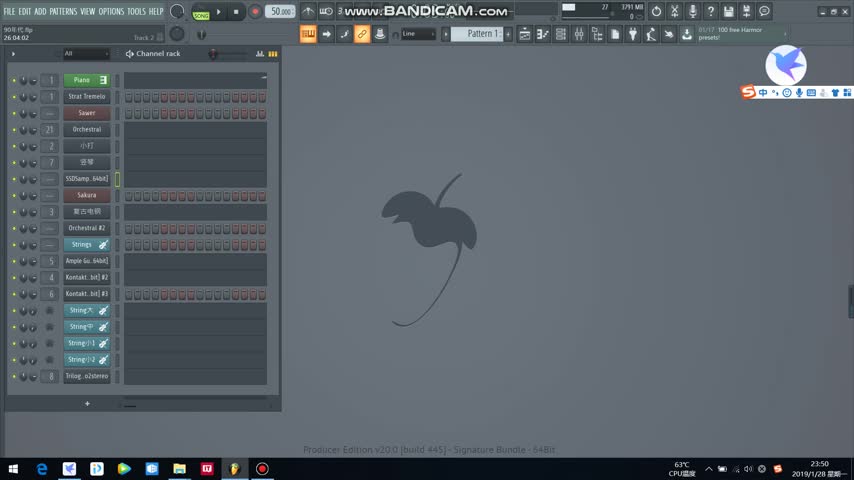854x480 pixels.
Task: Click the tempo field showing 50.000
Action: click(280, 11)
